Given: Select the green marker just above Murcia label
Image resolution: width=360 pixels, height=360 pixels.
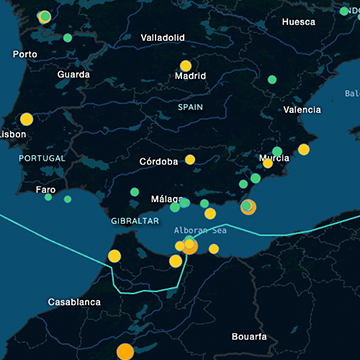Looking at the screenshot, I should [x=277, y=151].
